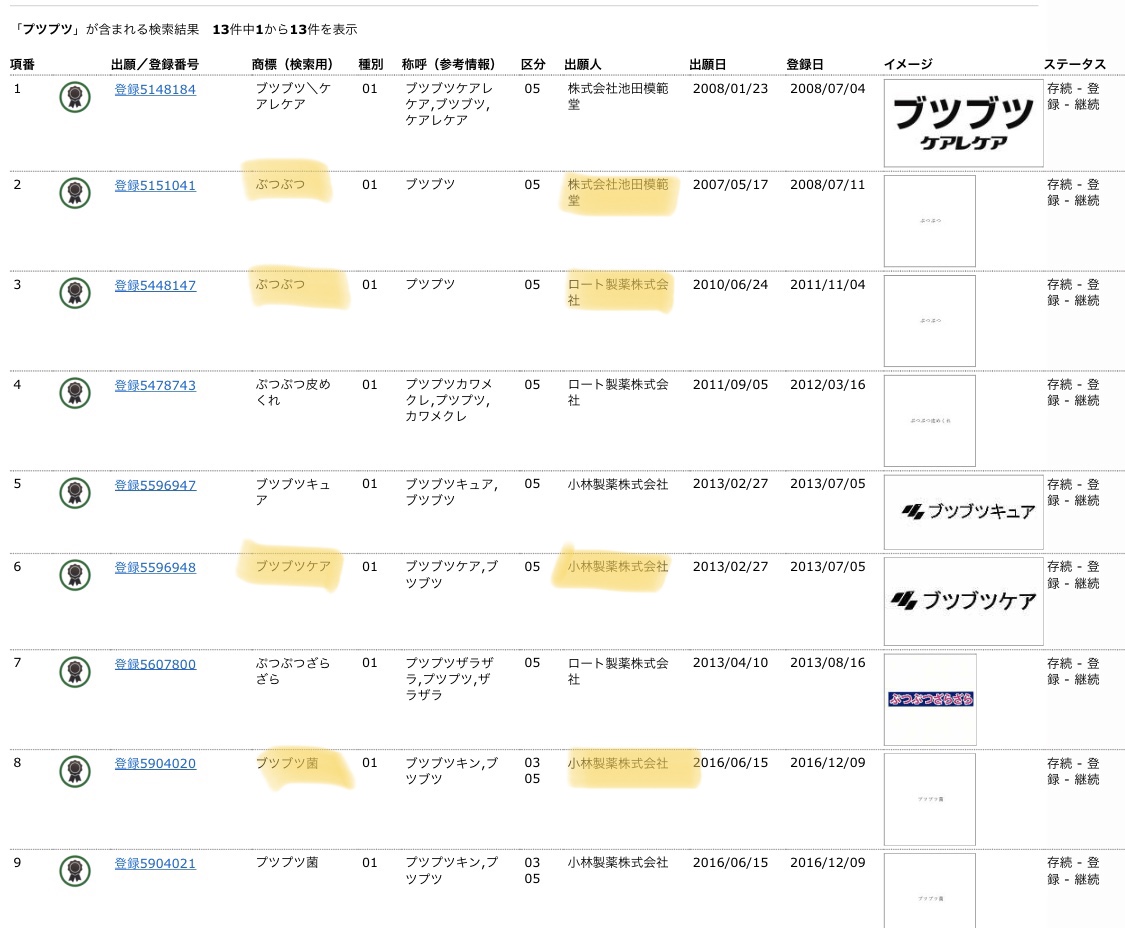
Task: Click registration date 2012/03/16
Action: pos(828,384)
